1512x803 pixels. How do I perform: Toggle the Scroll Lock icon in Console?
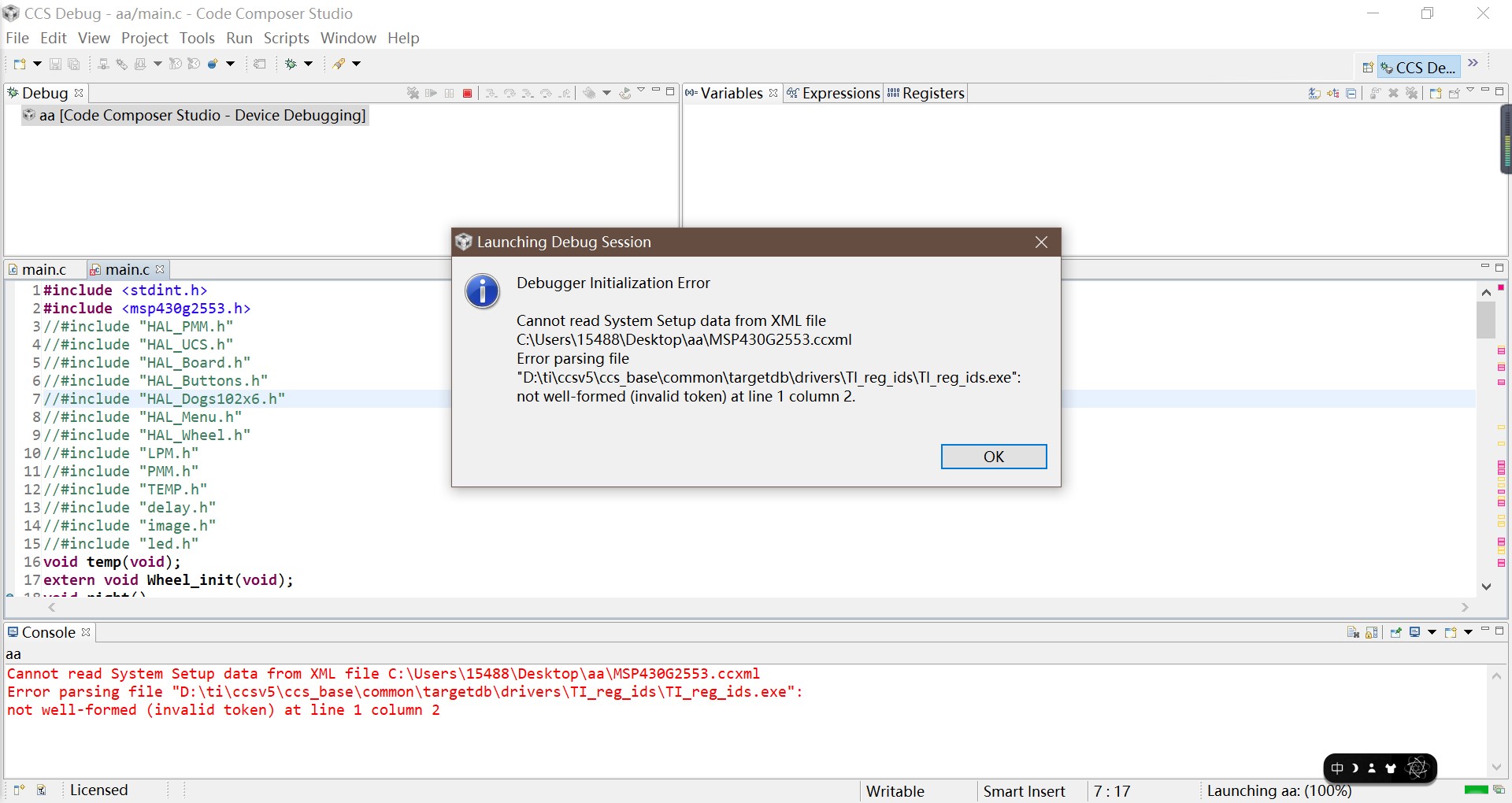pyautogui.click(x=1372, y=632)
